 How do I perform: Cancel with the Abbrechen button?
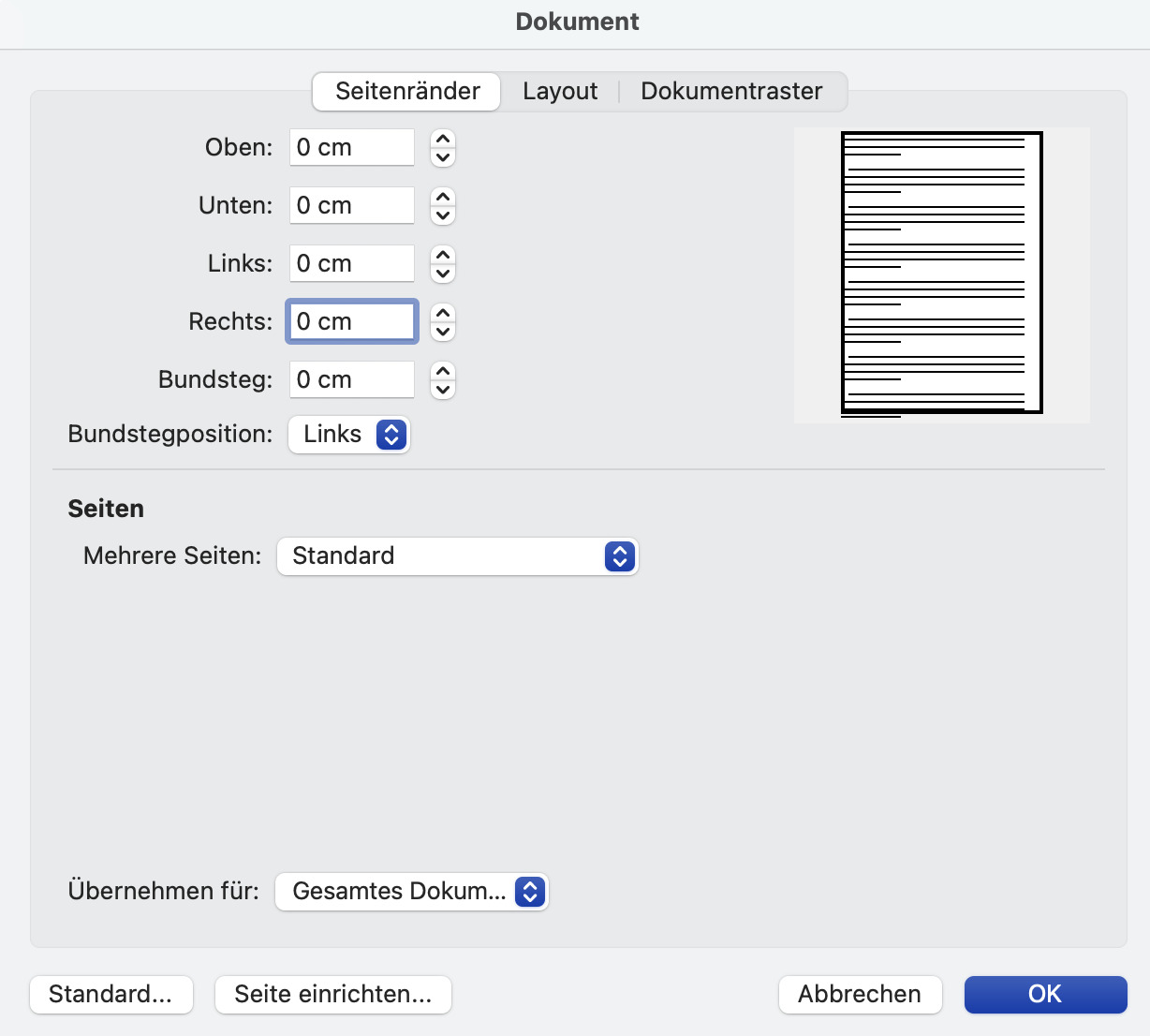pos(860,995)
